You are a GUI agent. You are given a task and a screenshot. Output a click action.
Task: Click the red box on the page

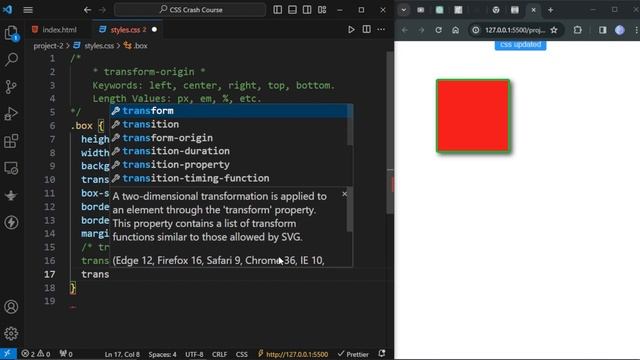(473, 116)
